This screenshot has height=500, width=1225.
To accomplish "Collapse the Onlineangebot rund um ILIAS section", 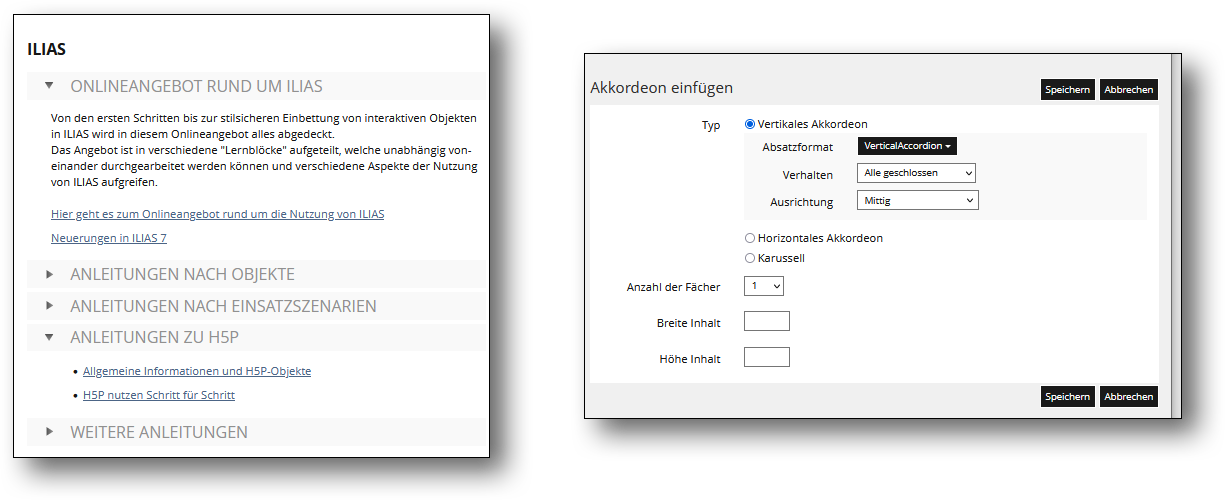I will pos(49,87).
